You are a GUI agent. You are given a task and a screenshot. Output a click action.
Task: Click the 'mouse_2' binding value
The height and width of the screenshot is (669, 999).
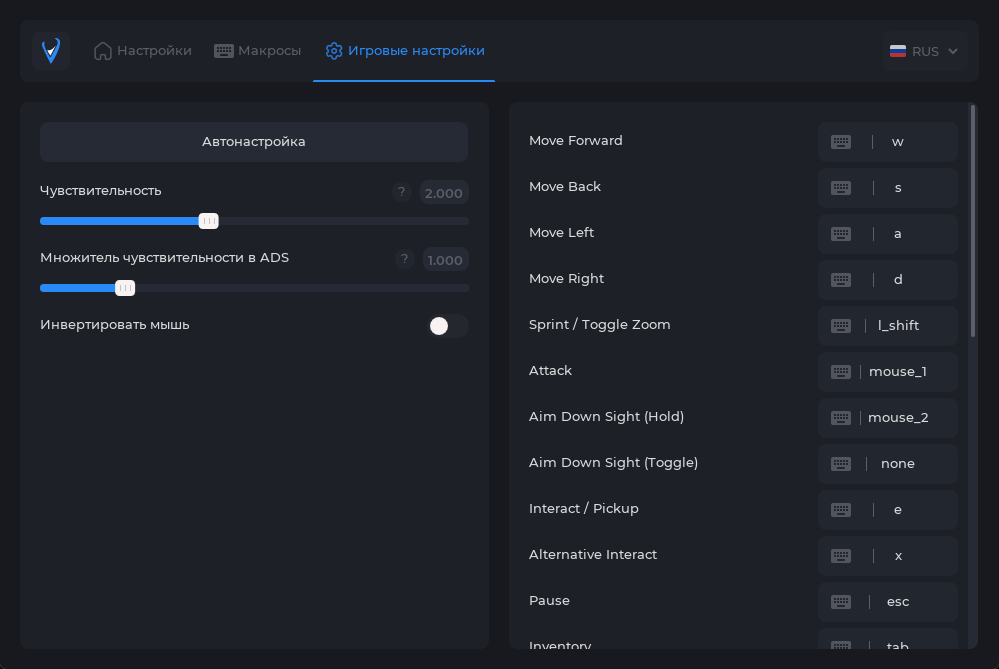tap(898, 417)
